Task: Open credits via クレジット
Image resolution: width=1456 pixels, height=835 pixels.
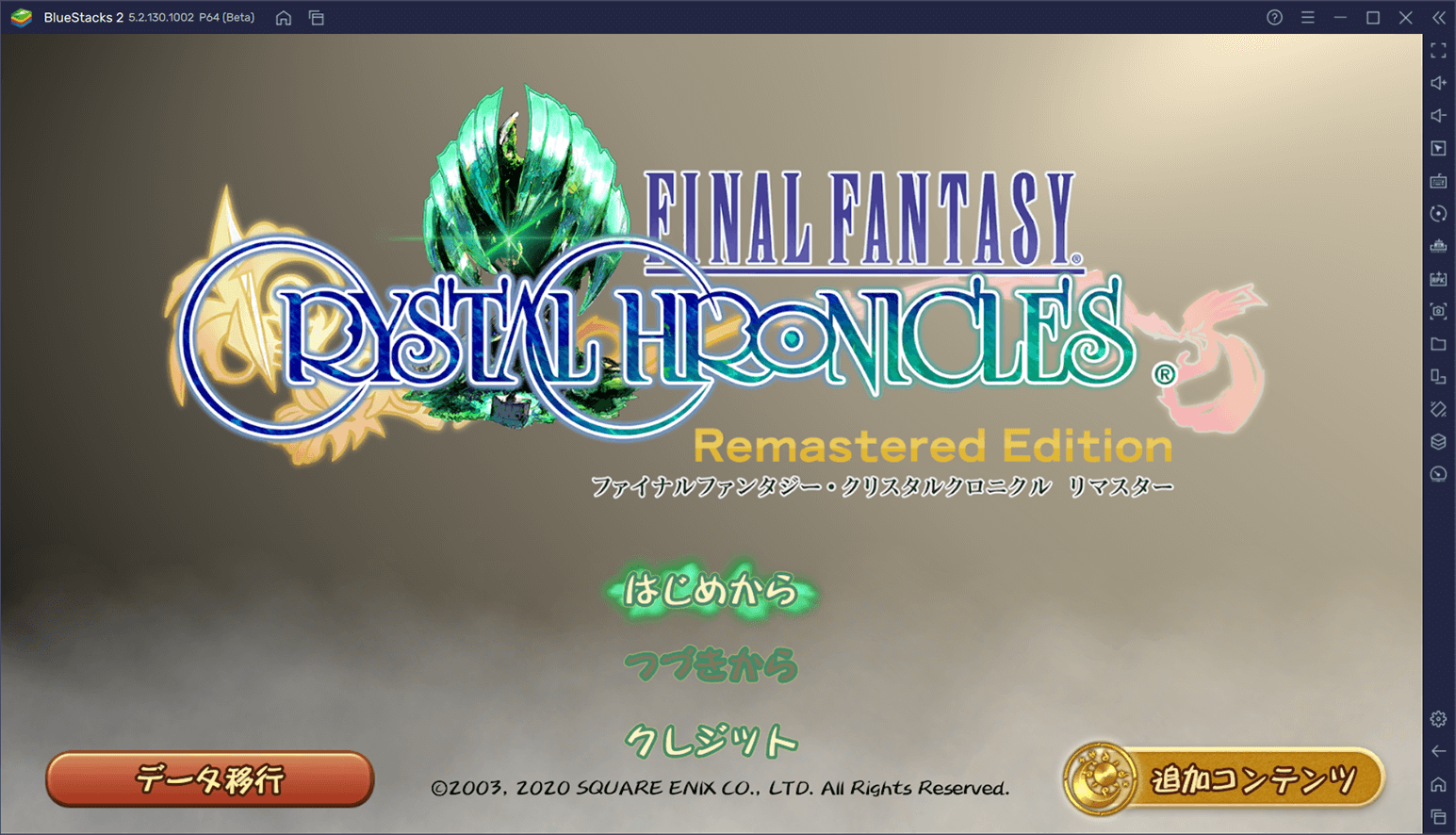Action: (711, 741)
